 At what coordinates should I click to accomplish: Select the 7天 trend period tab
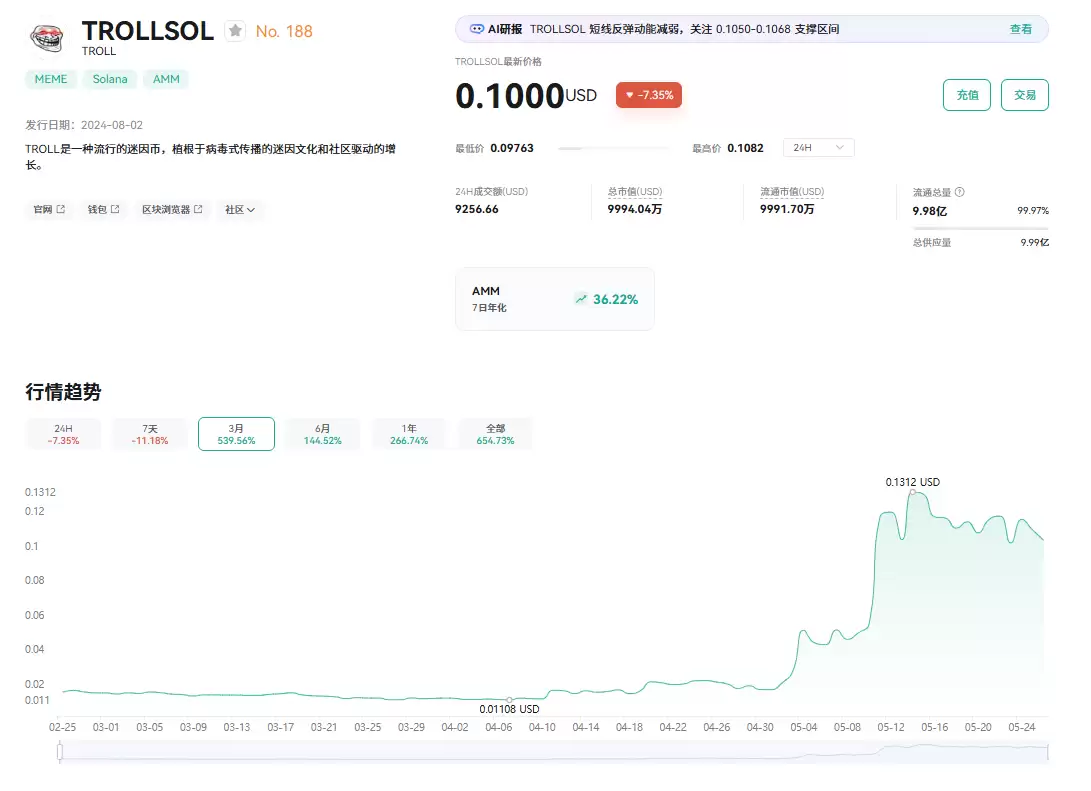[x=150, y=434]
